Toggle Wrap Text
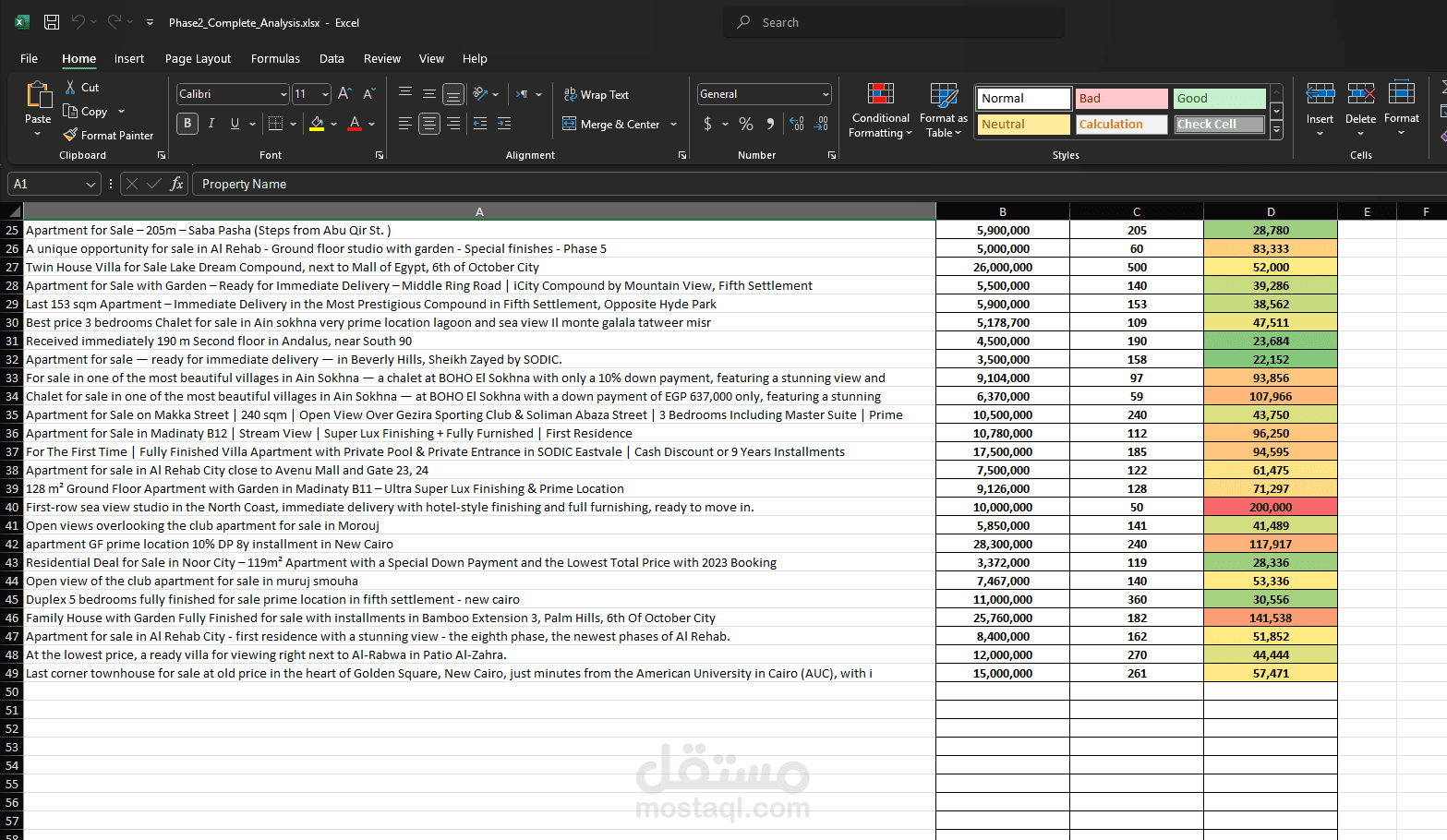 597,95
